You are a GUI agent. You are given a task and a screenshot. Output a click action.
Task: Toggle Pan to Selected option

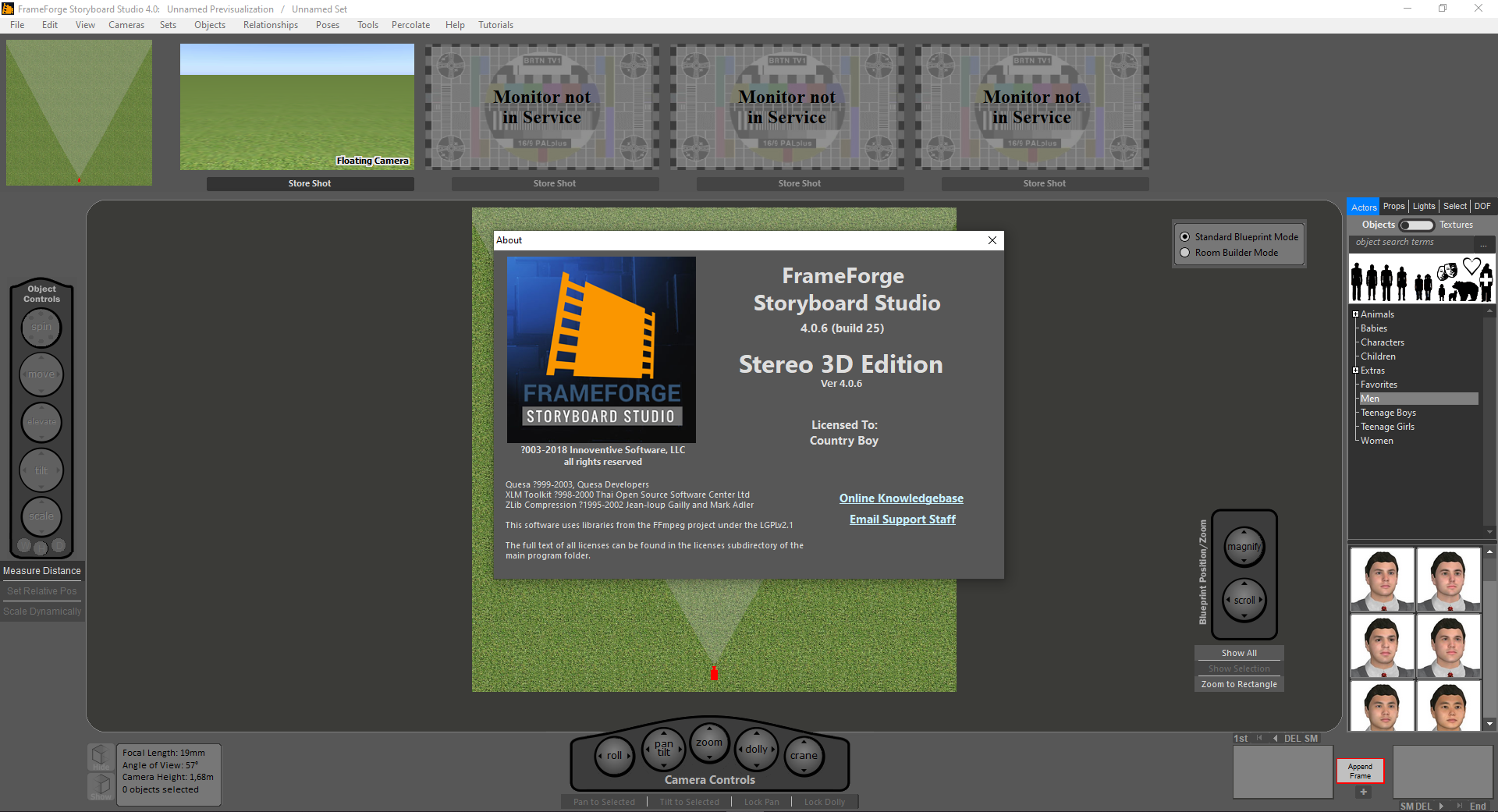(604, 802)
